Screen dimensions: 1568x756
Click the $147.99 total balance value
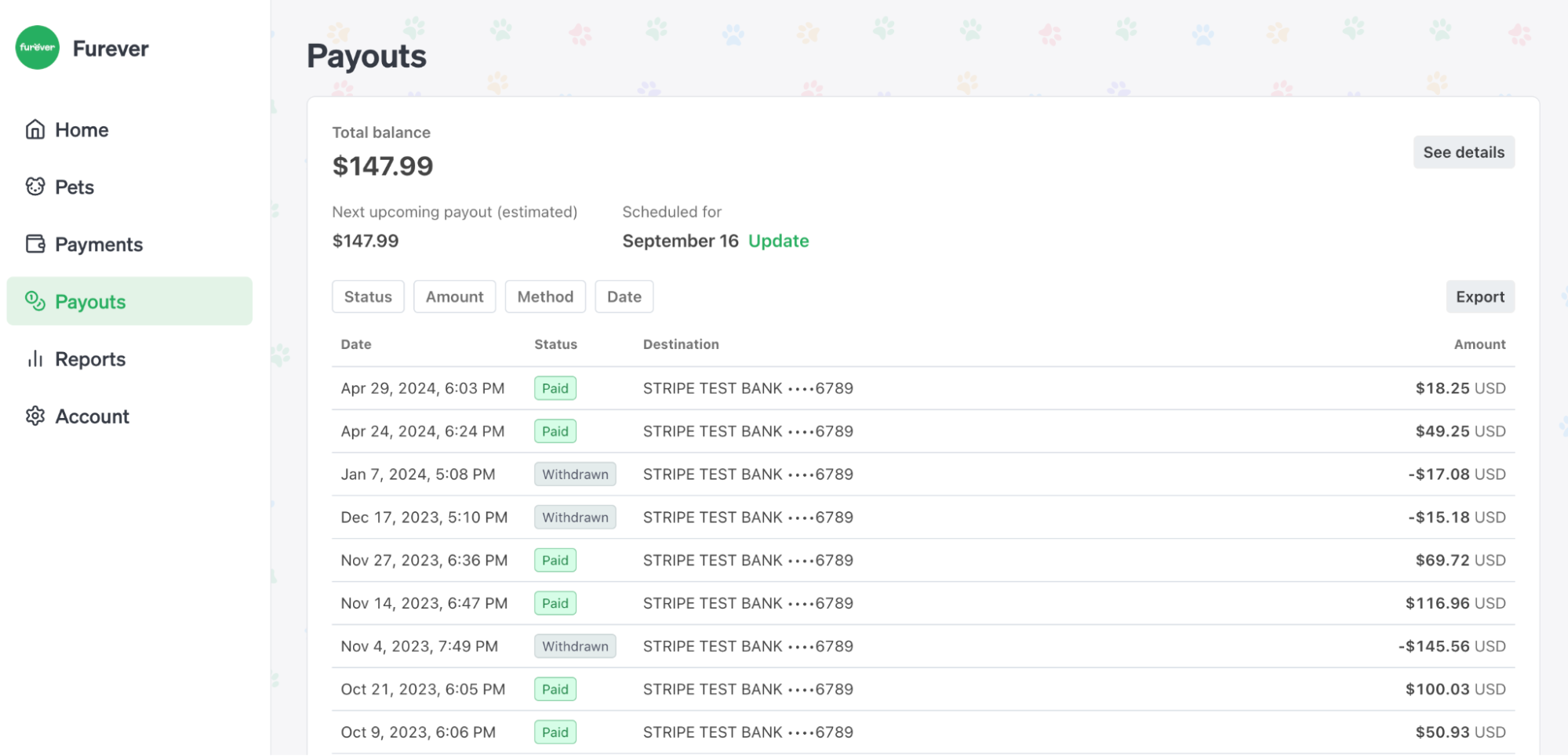(x=383, y=166)
